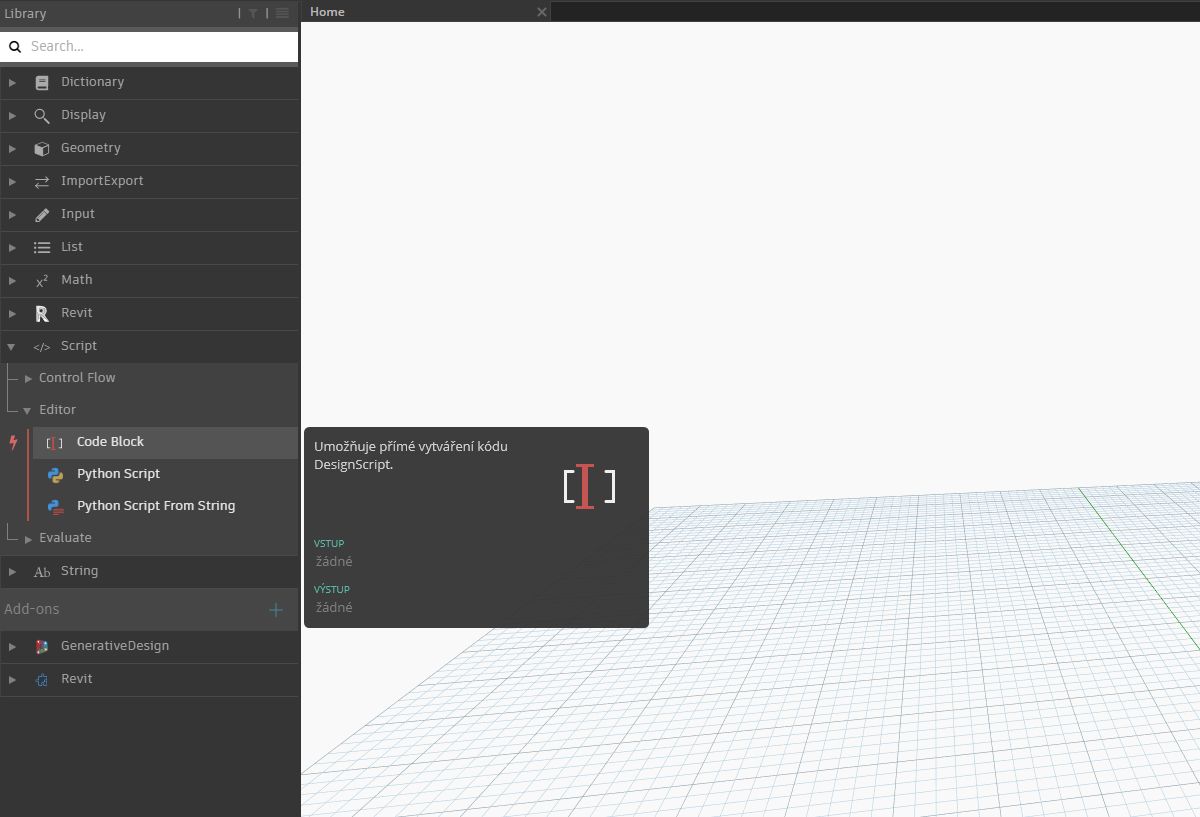Select the String category label
Image resolution: width=1200 pixels, height=817 pixels.
click(79, 571)
